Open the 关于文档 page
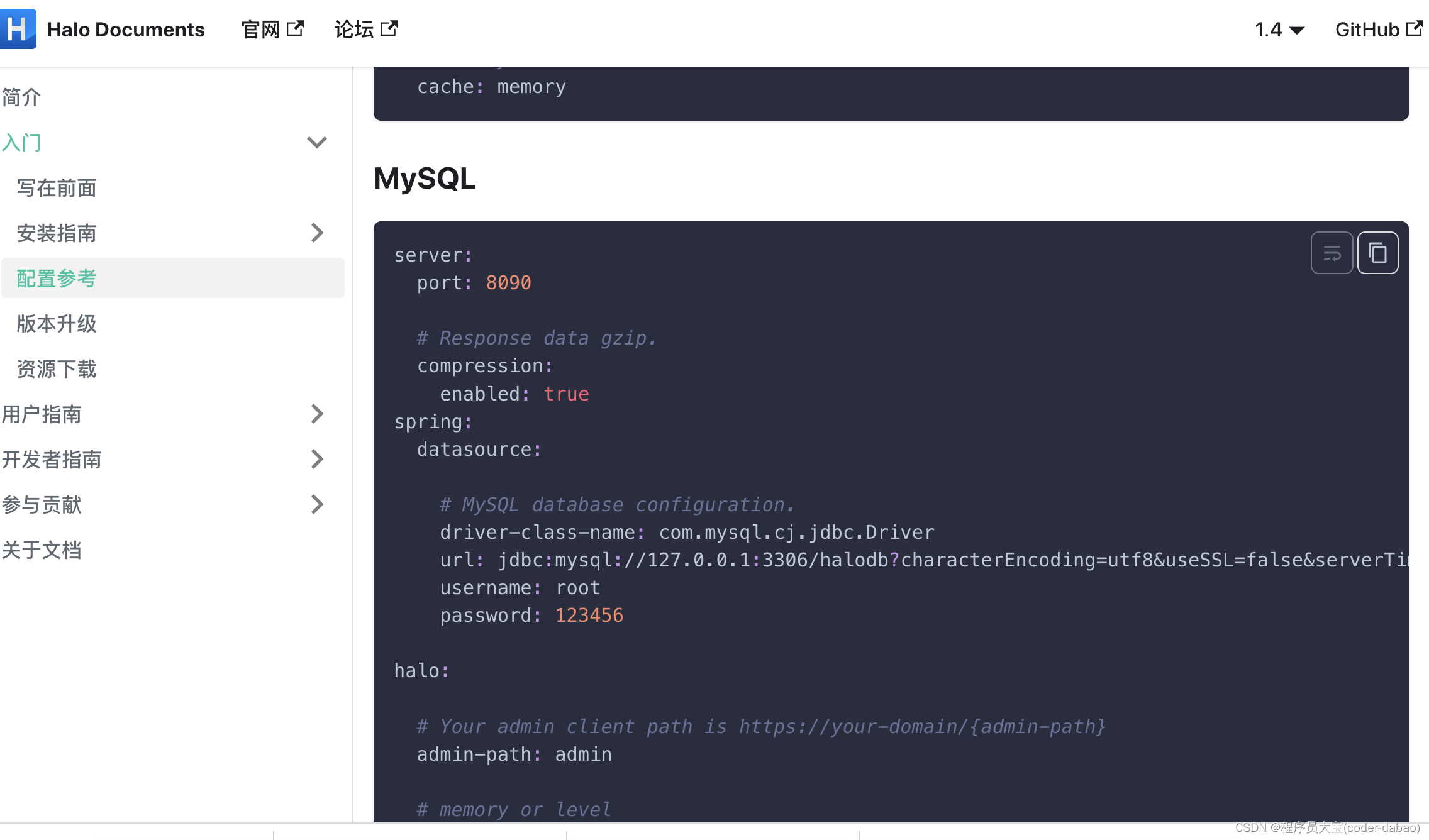The image size is (1429, 840). tap(42, 550)
